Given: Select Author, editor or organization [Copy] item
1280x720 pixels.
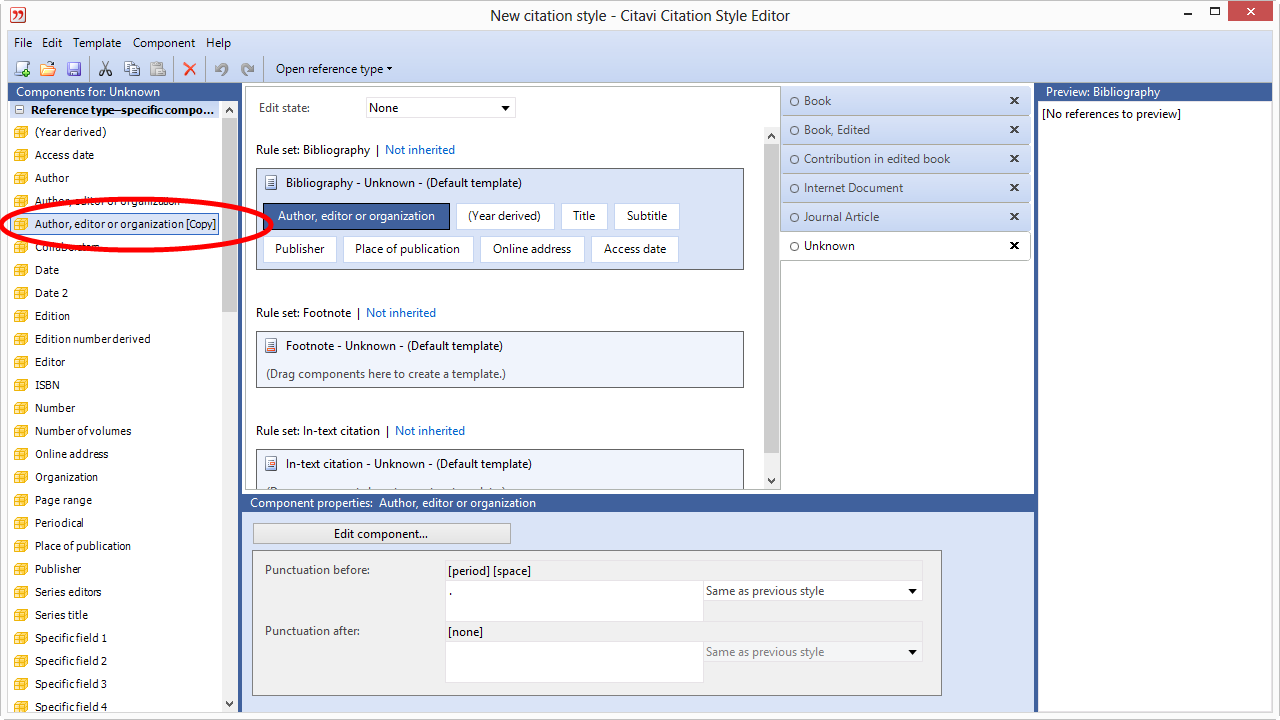Looking at the screenshot, I should pyautogui.click(x=125, y=224).
